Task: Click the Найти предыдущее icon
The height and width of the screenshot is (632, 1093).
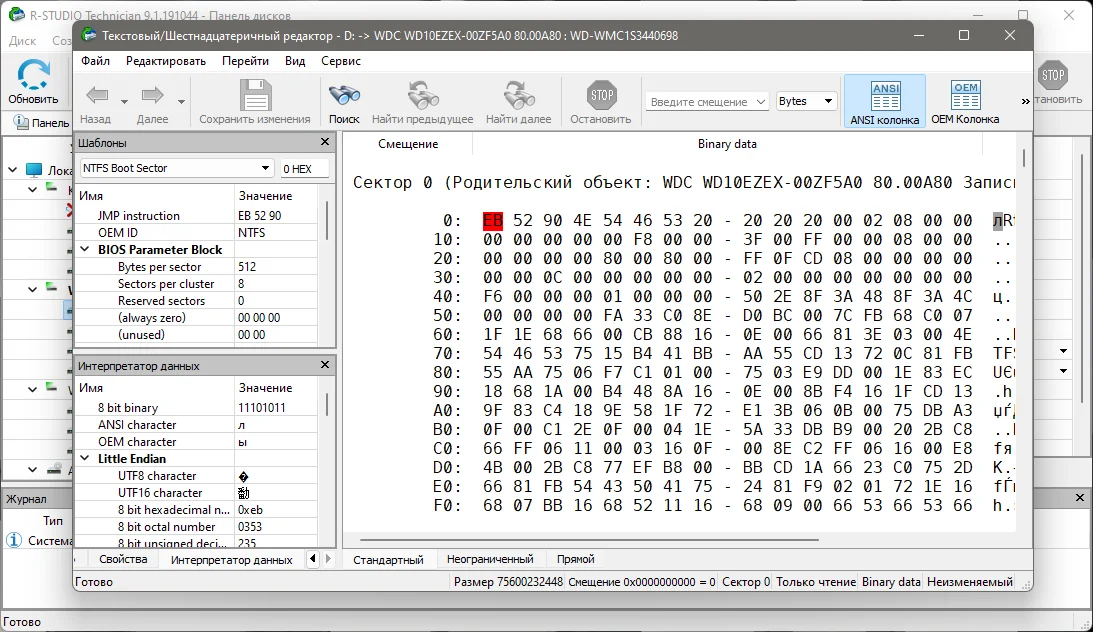Action: tap(422, 95)
